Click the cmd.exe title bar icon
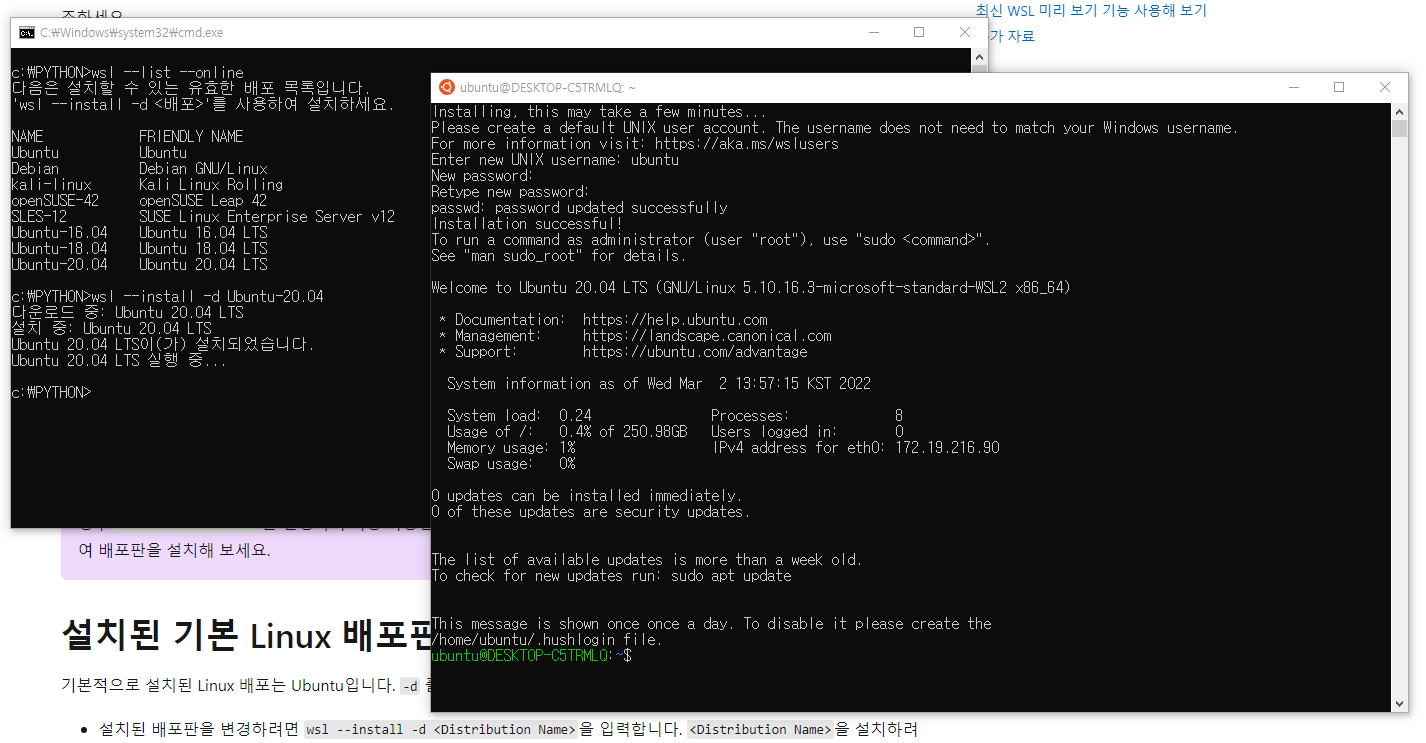Viewport: 1426px width, 743px height. [27, 33]
